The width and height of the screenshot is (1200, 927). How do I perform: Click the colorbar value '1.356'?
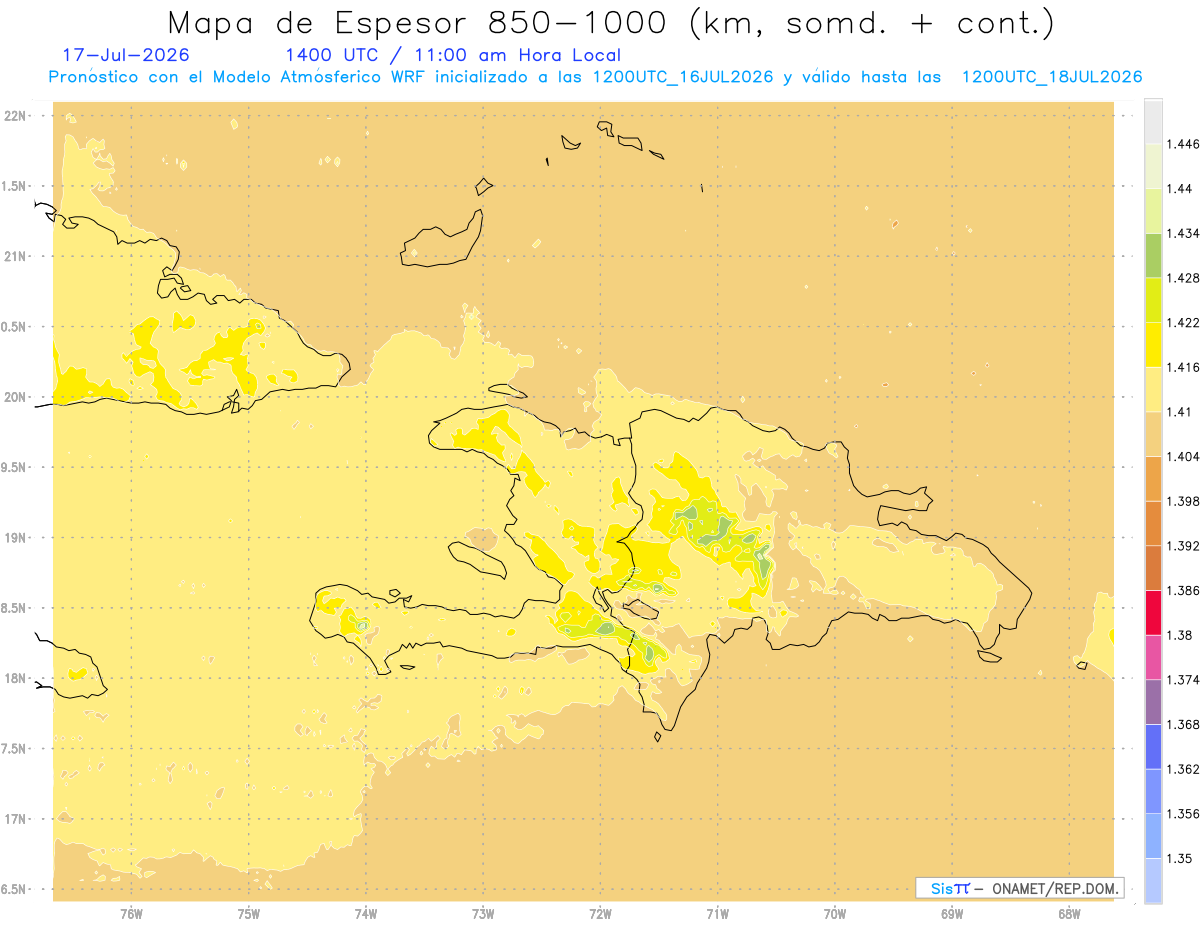pos(1182,813)
